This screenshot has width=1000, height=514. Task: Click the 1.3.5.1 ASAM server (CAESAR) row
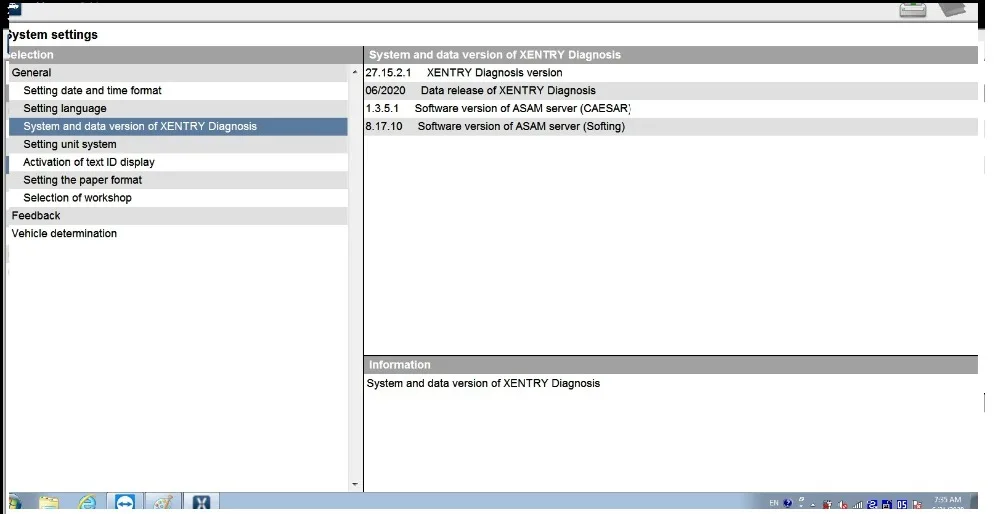point(671,108)
